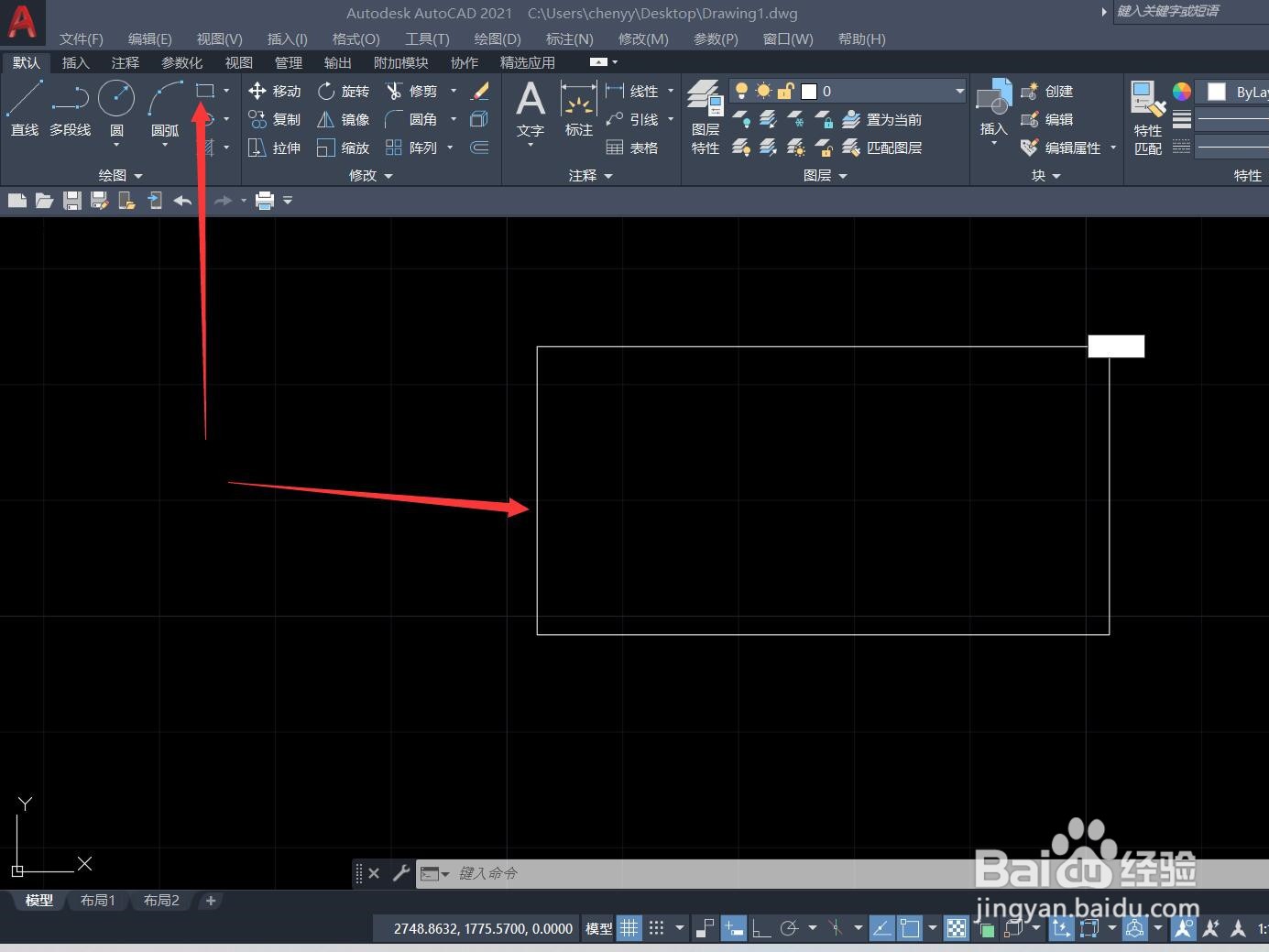
Task: Click Match Properties (特性匹配) icon
Action: 1148,117
